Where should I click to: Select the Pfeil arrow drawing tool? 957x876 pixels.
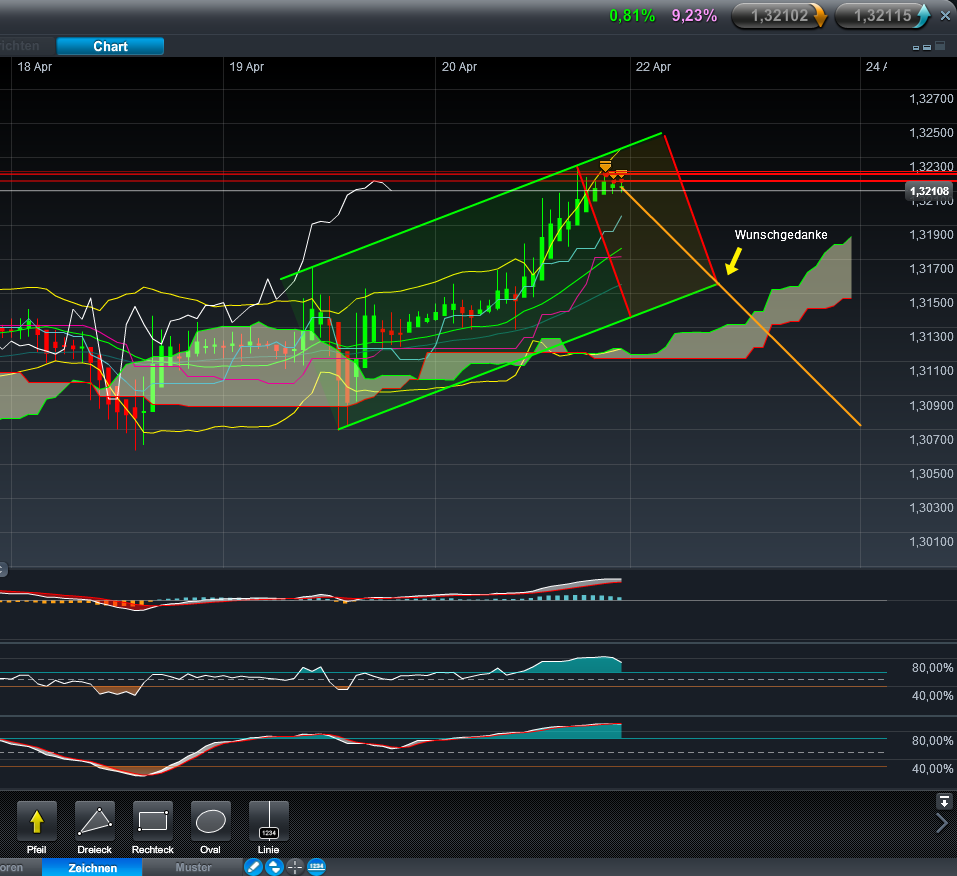(x=37, y=821)
